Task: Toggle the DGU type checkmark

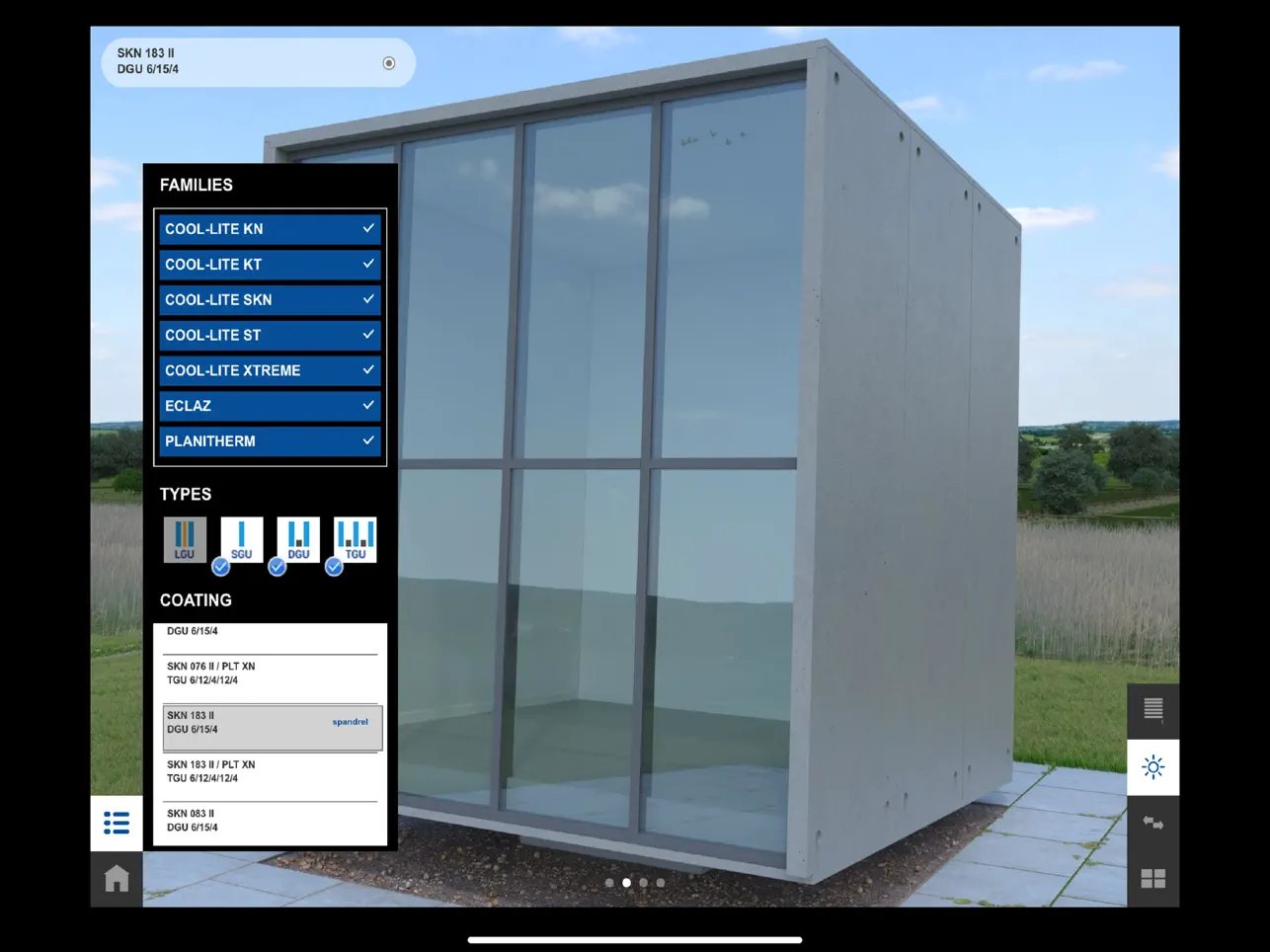Action: (x=278, y=567)
